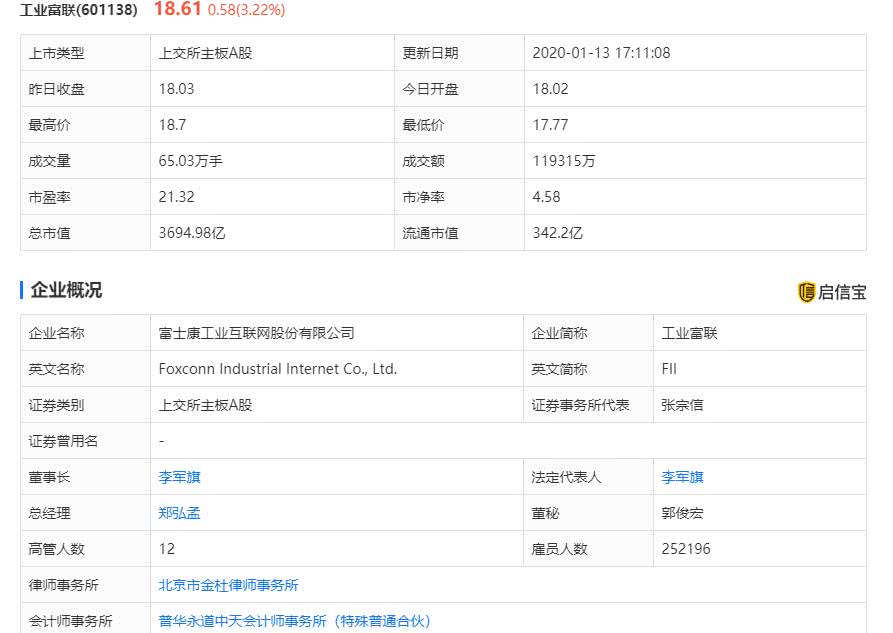Open the 普华永道中天会计师事务所 accounting firm link
The height and width of the screenshot is (633, 893).
click(x=294, y=621)
